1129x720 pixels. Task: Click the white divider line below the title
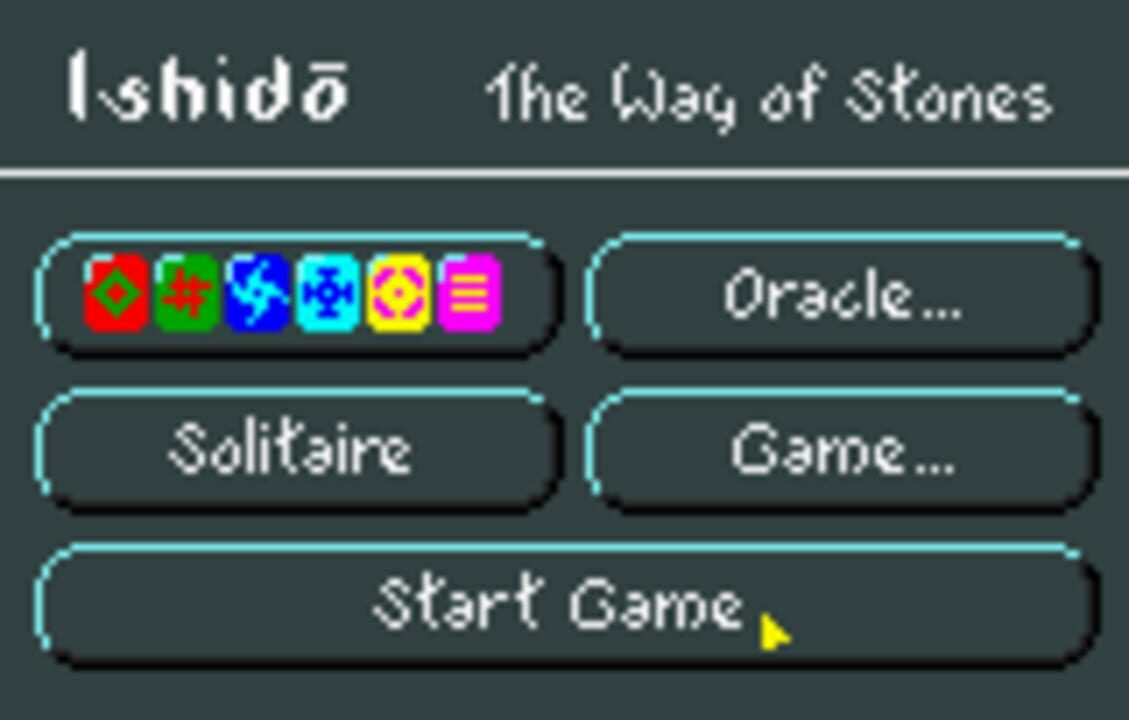point(564,174)
